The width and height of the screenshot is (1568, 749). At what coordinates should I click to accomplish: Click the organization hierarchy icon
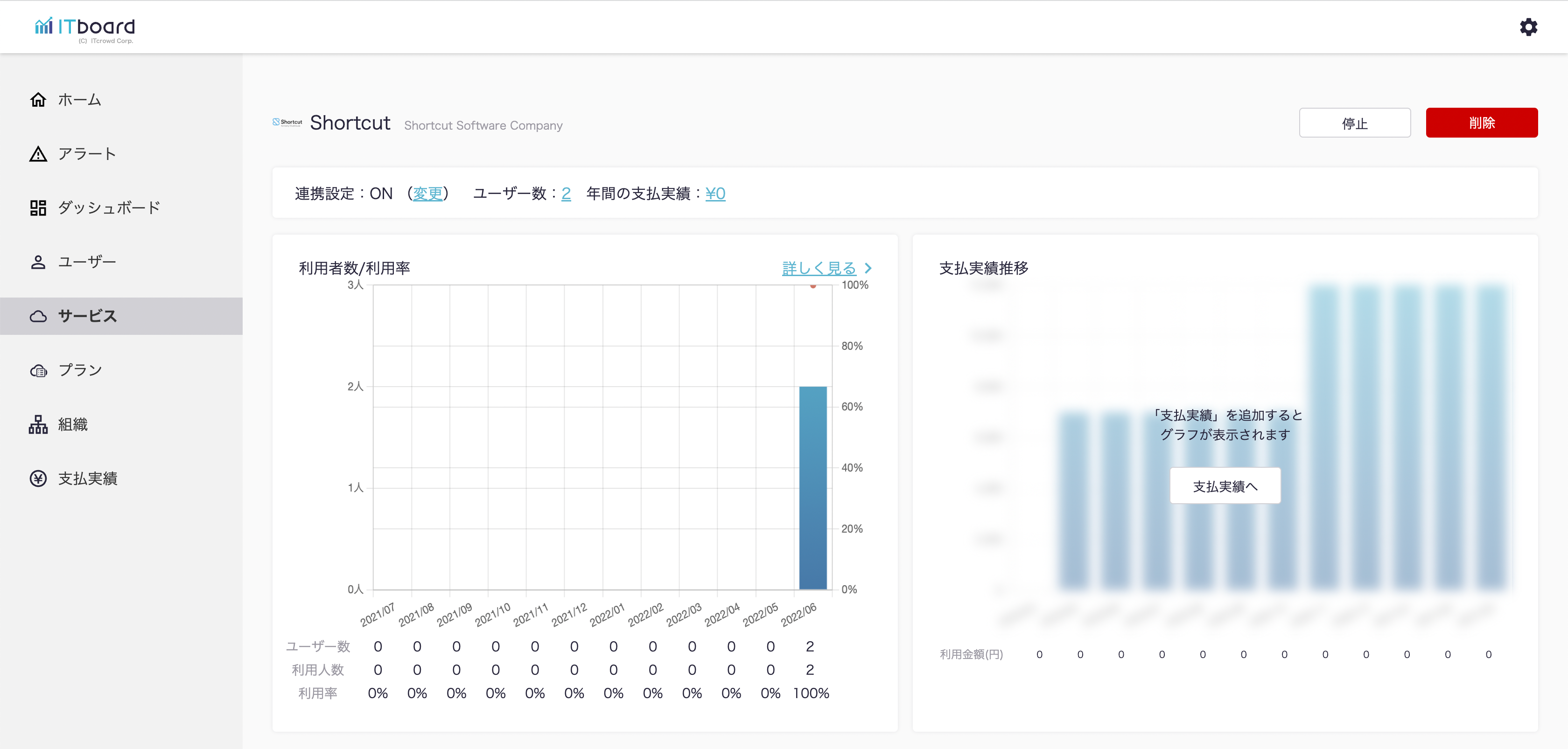click(38, 425)
